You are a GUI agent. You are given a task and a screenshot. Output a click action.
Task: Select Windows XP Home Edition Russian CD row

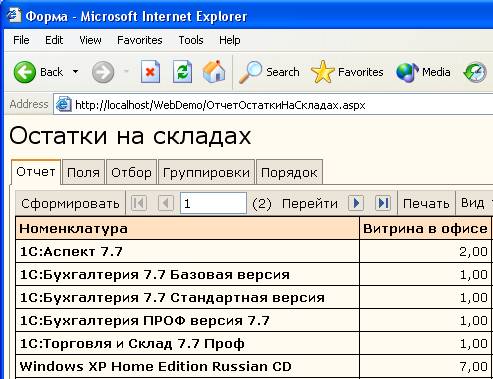(187, 366)
